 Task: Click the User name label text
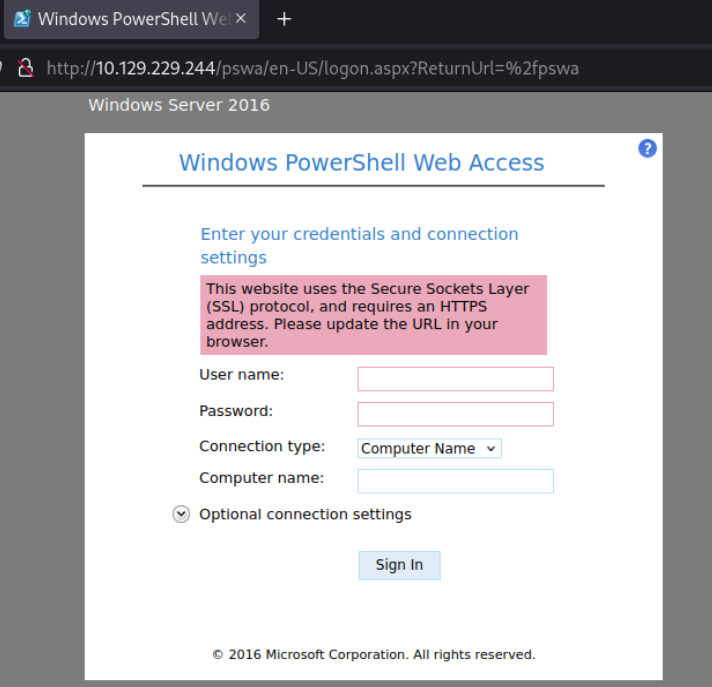click(242, 375)
